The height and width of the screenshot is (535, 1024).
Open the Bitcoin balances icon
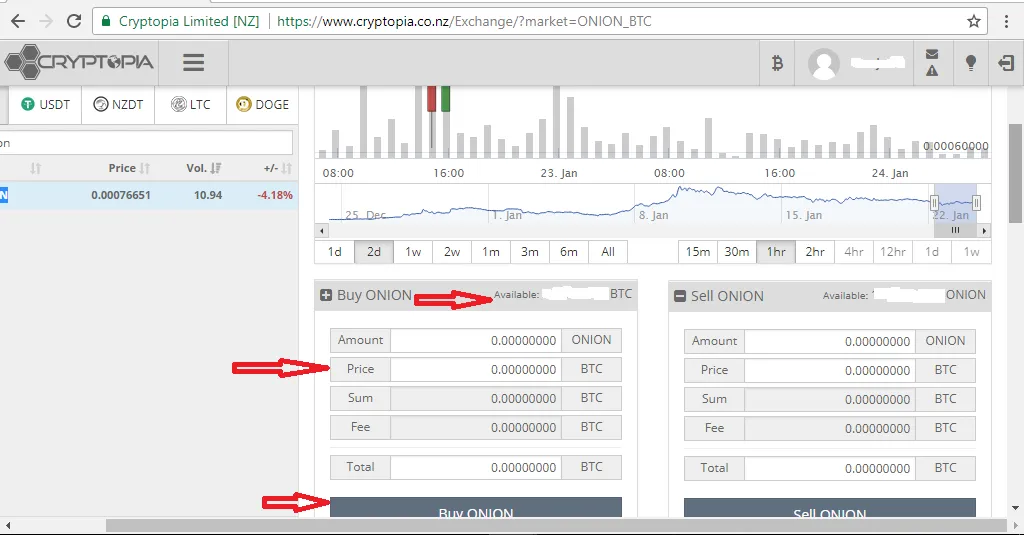coord(777,63)
